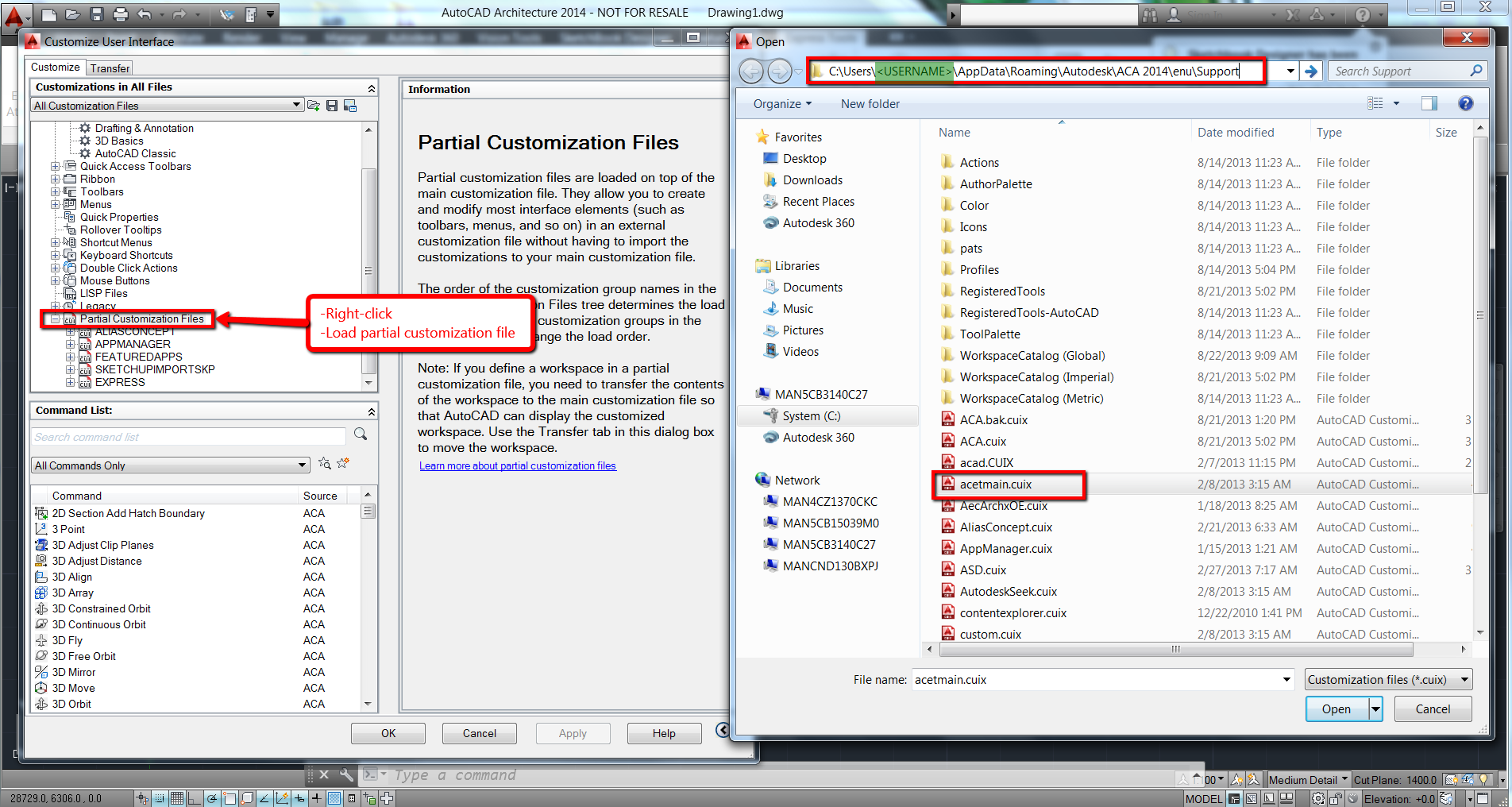
Task: Save all current customization files icon
Action: (x=332, y=106)
